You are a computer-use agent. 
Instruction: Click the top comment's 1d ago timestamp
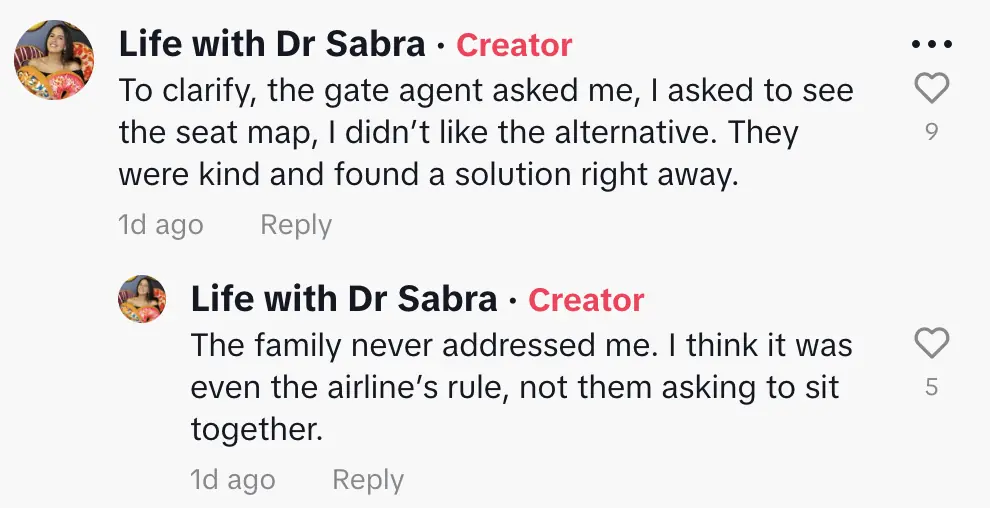click(x=160, y=225)
